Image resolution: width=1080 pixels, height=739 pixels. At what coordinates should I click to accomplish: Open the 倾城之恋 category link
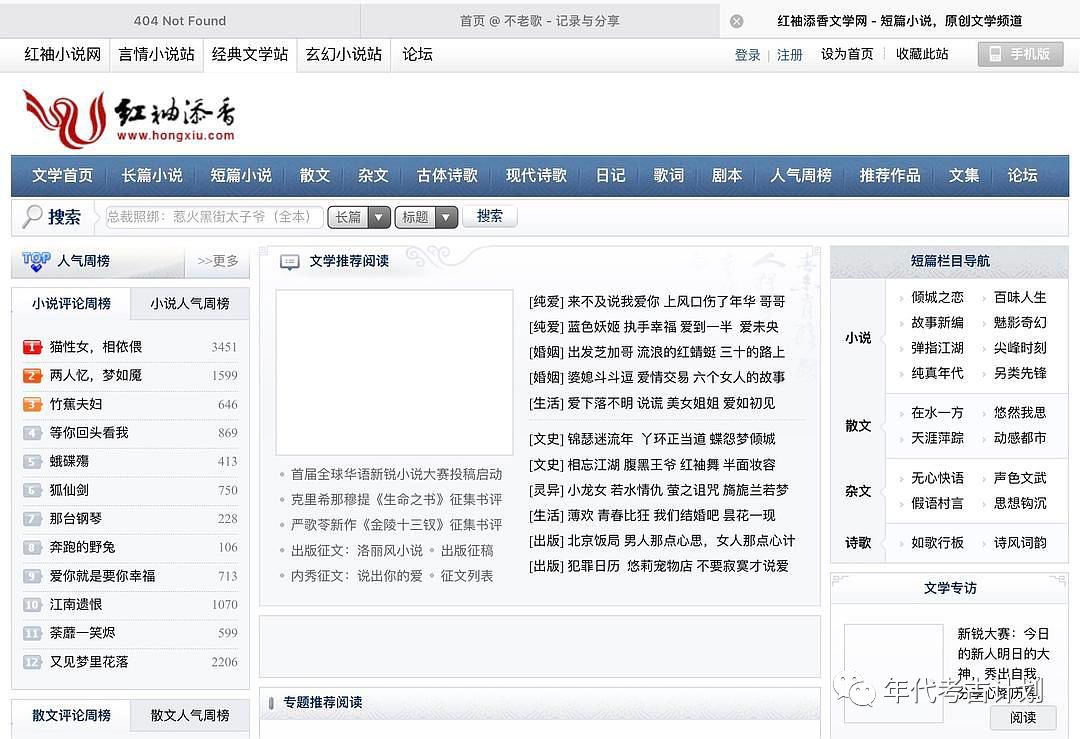[x=937, y=297]
